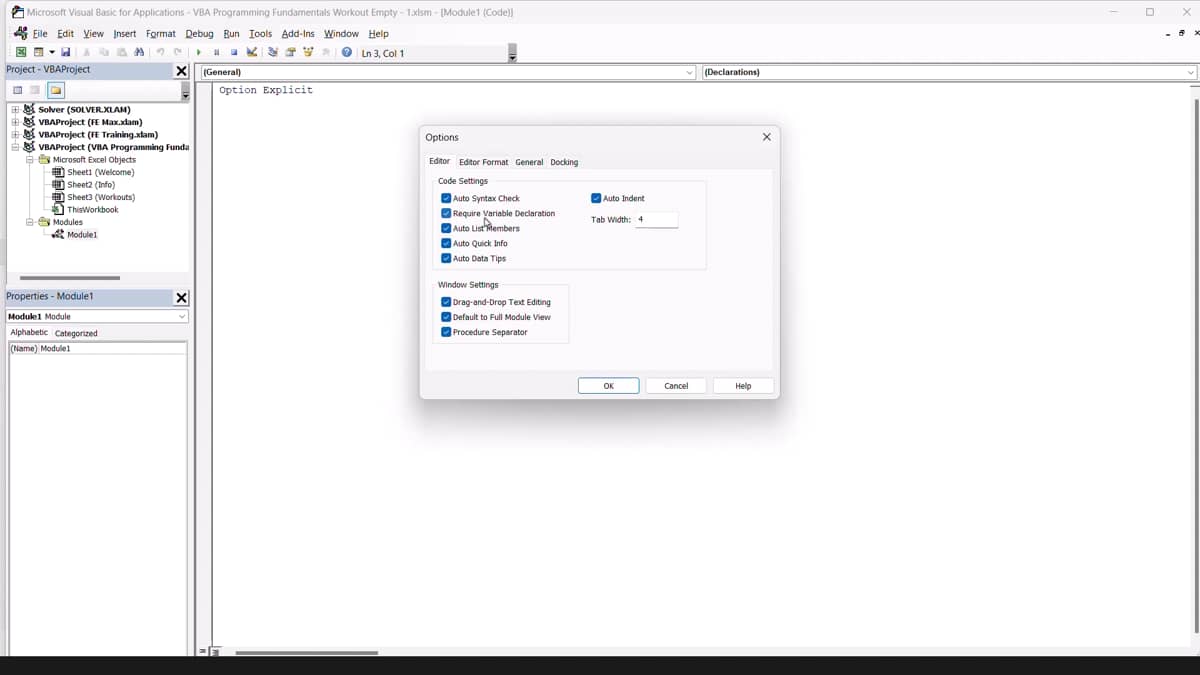Click the VBA app icon left of File menu
This screenshot has height=675, width=1200.
[x=21, y=33]
